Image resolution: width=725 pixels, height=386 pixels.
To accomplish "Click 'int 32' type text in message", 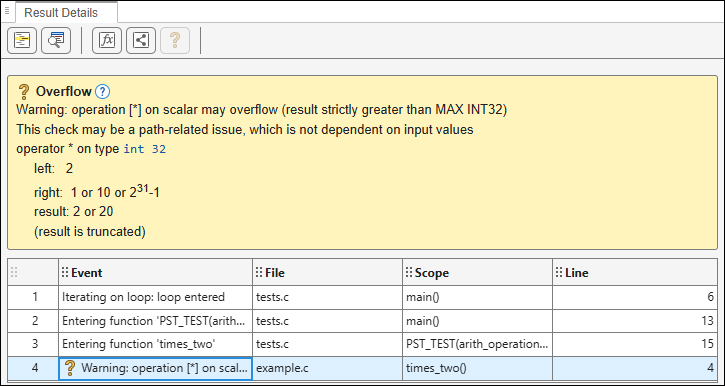I will [145, 150].
